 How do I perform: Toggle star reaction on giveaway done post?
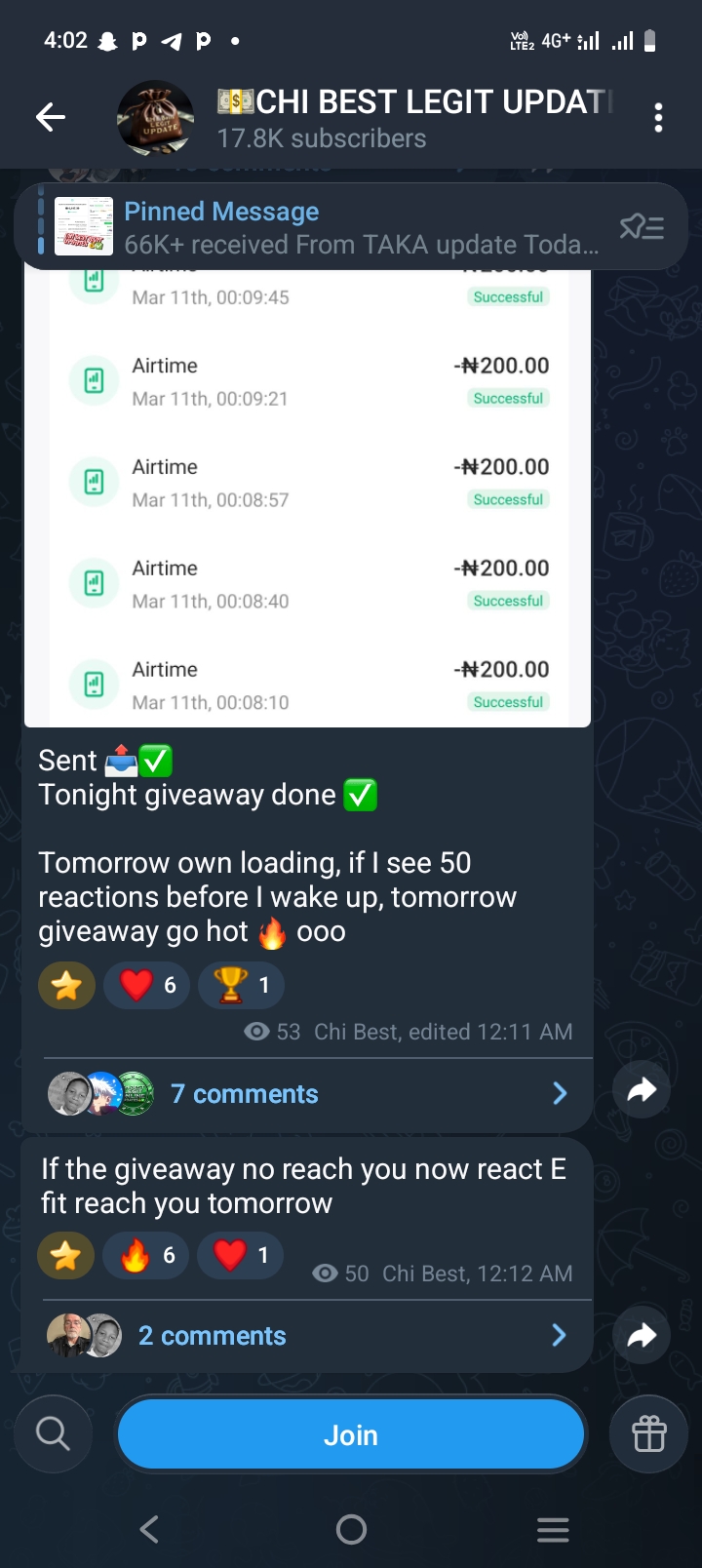(66, 986)
